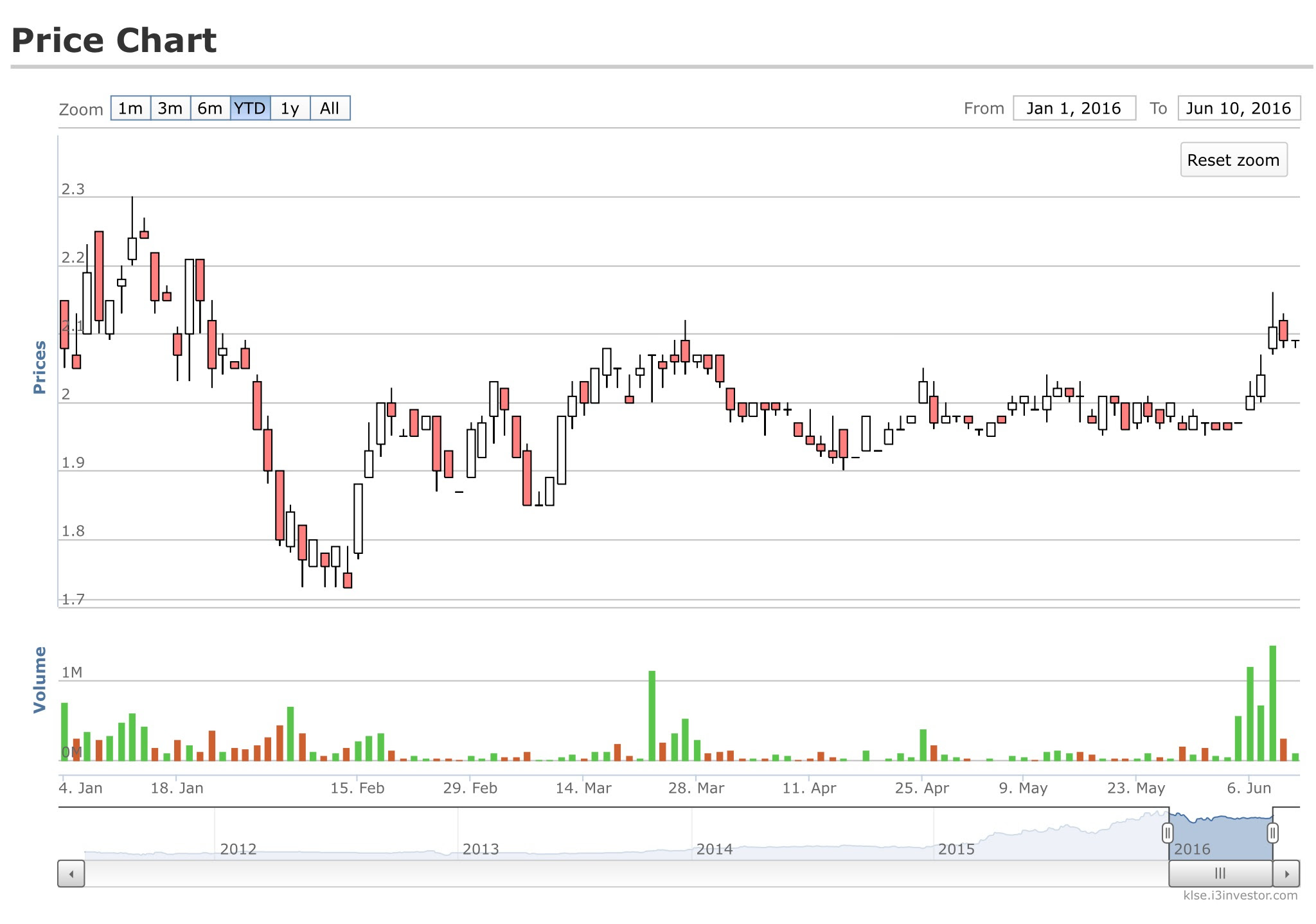Image resolution: width=1316 pixels, height=924 pixels.
Task: Click the scrollbar right arrow
Action: click(1286, 874)
